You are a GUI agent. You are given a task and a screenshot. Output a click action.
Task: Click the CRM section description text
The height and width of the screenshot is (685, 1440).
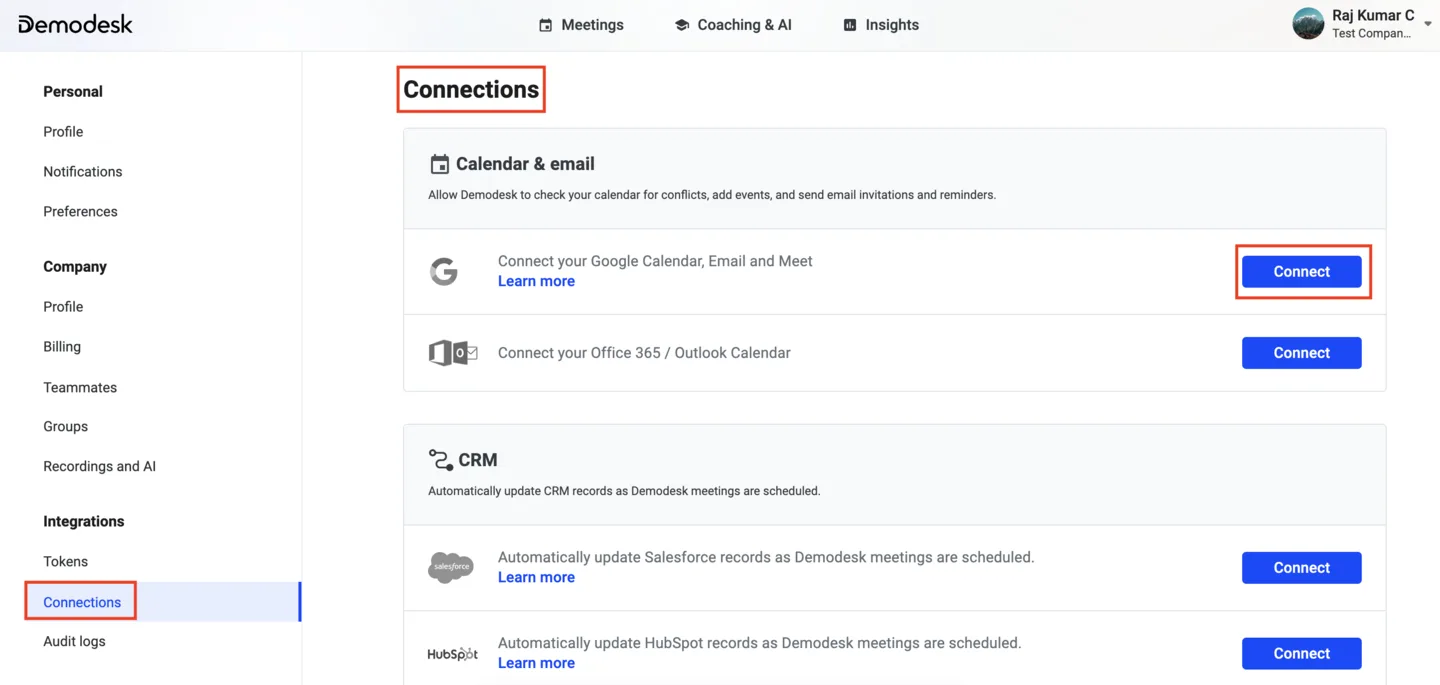[x=624, y=491]
